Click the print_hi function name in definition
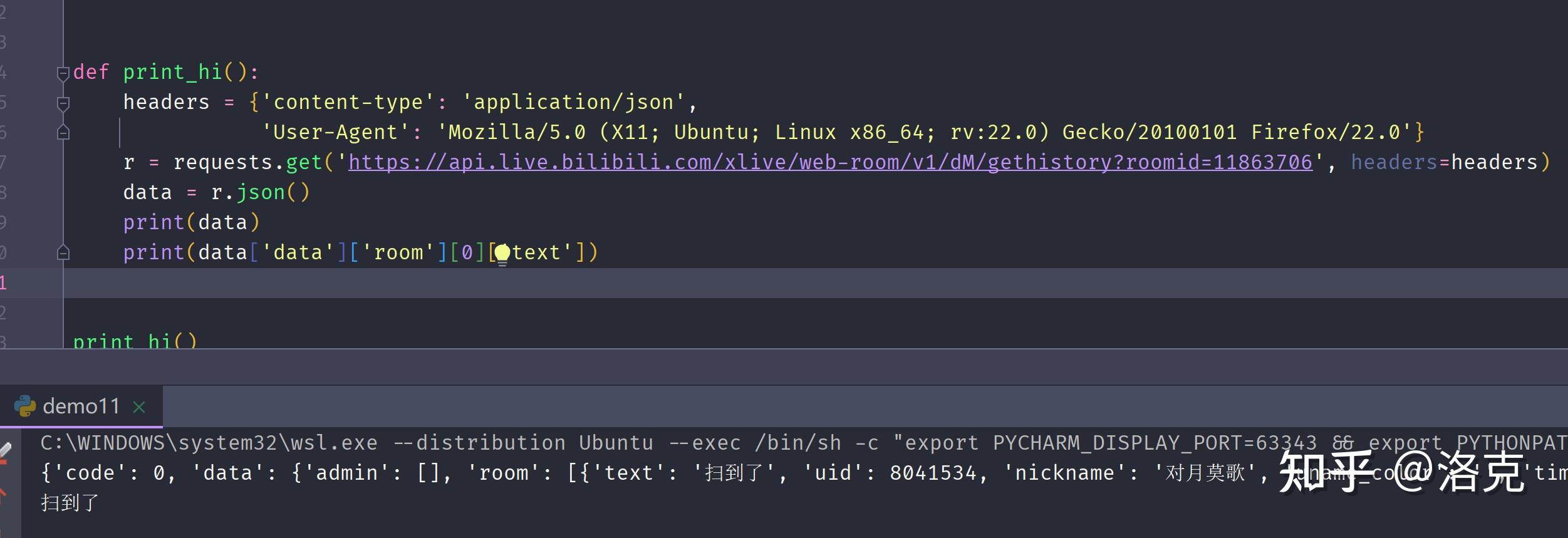 pos(172,72)
